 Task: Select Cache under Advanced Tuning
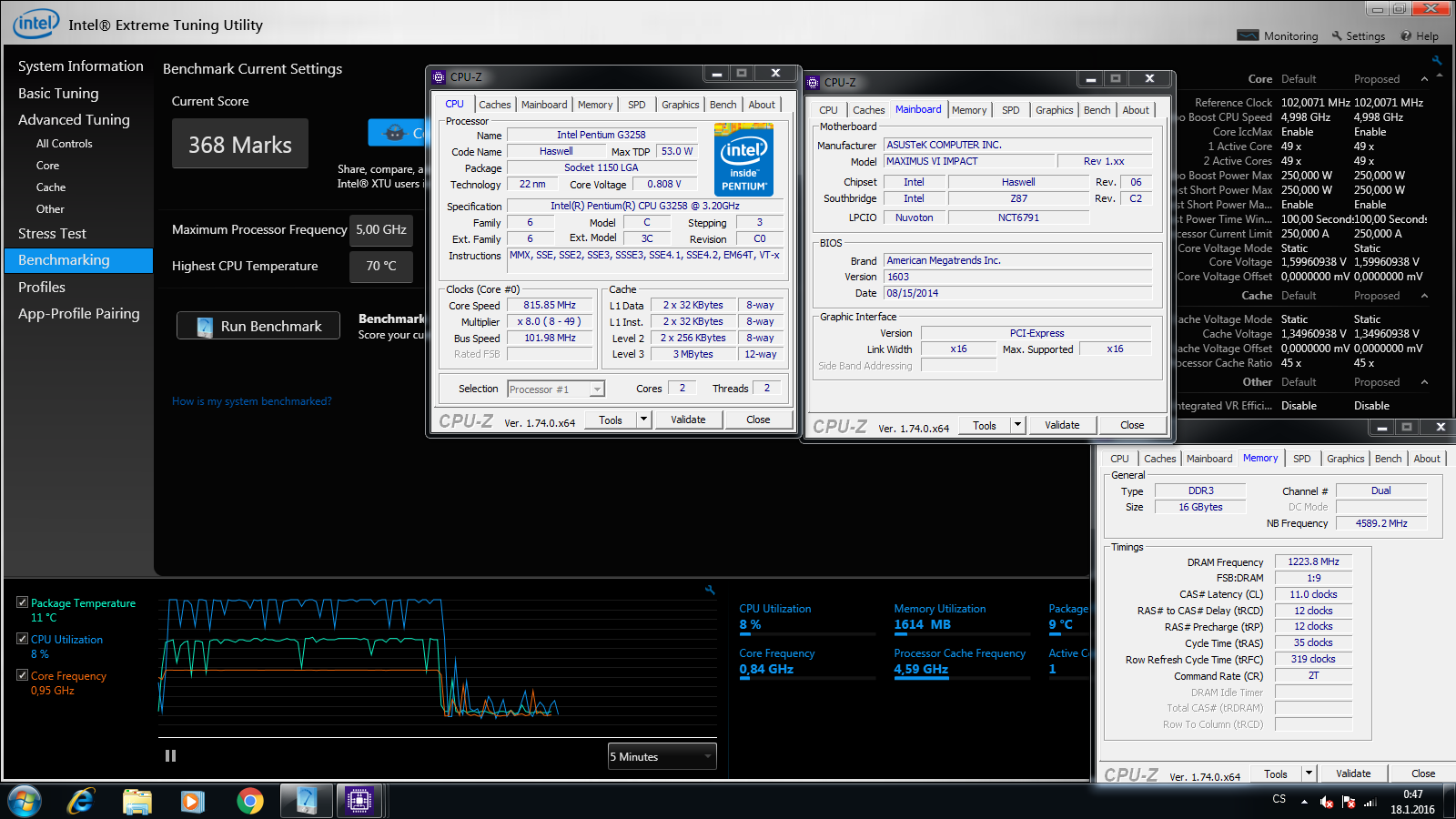coord(51,187)
